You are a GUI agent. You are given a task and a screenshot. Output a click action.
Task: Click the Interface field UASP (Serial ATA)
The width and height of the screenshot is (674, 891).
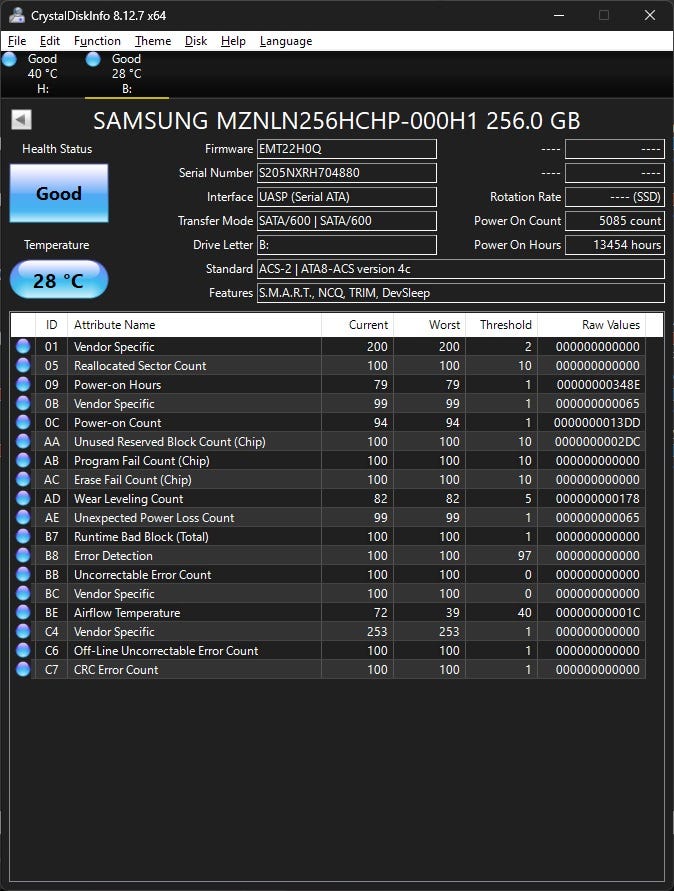point(347,197)
